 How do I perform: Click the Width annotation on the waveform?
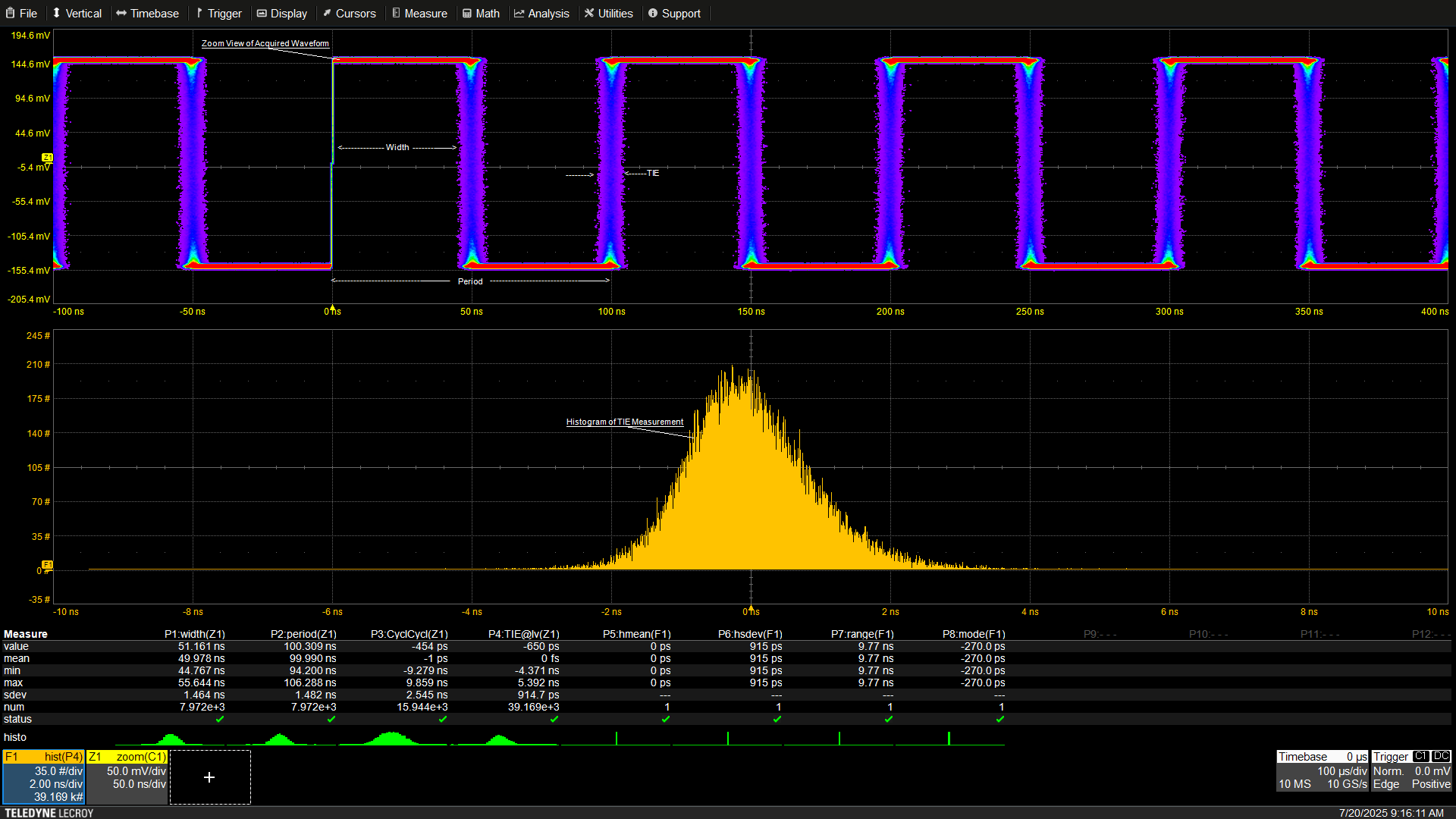(x=397, y=147)
